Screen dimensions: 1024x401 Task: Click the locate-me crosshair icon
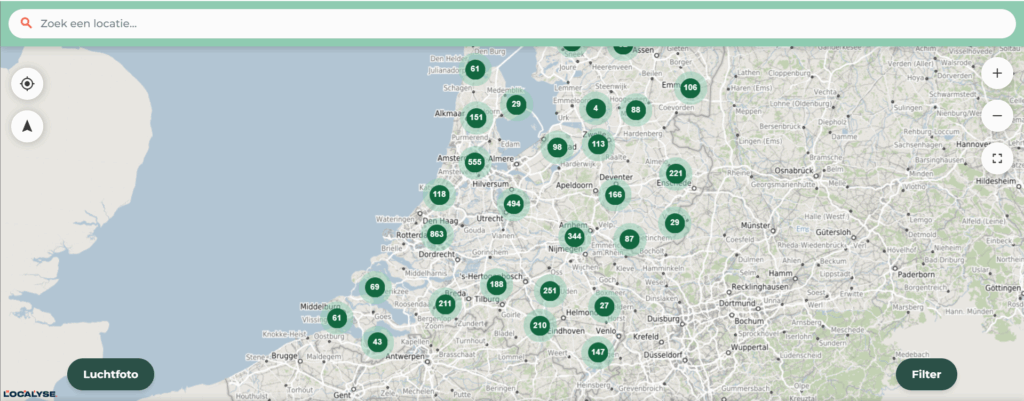click(x=27, y=84)
